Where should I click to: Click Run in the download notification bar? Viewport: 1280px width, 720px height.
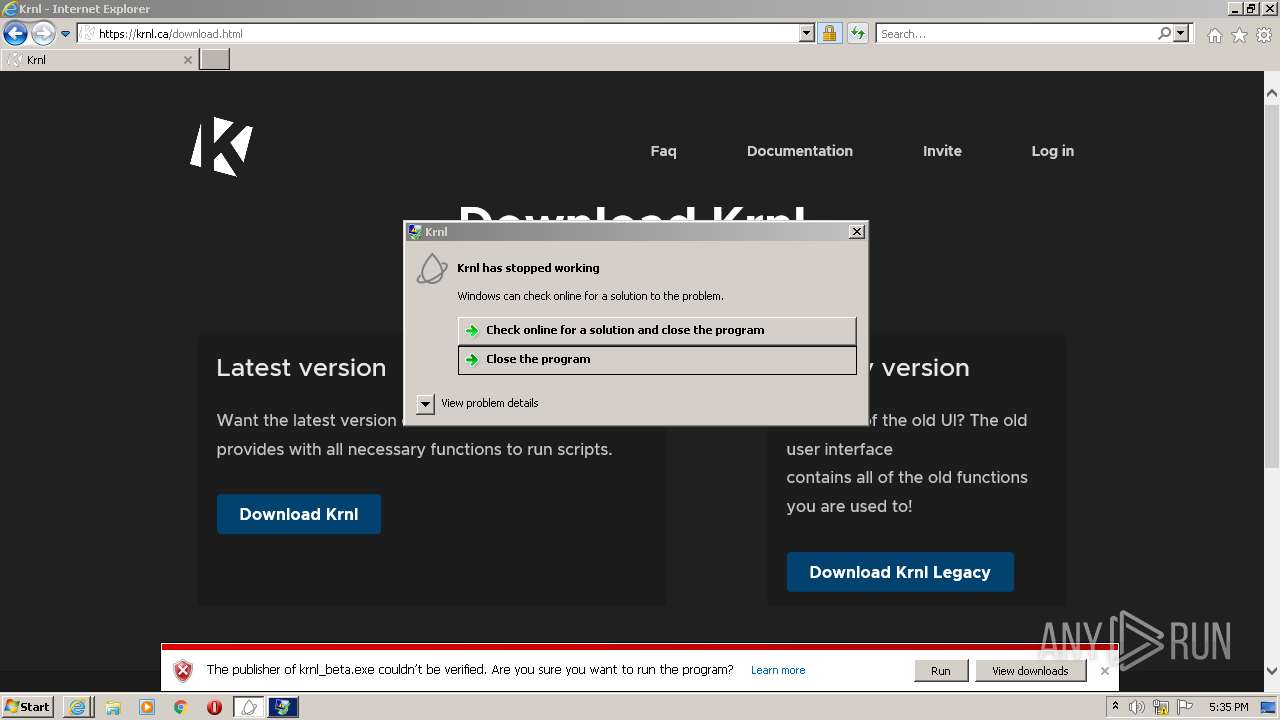pos(941,671)
